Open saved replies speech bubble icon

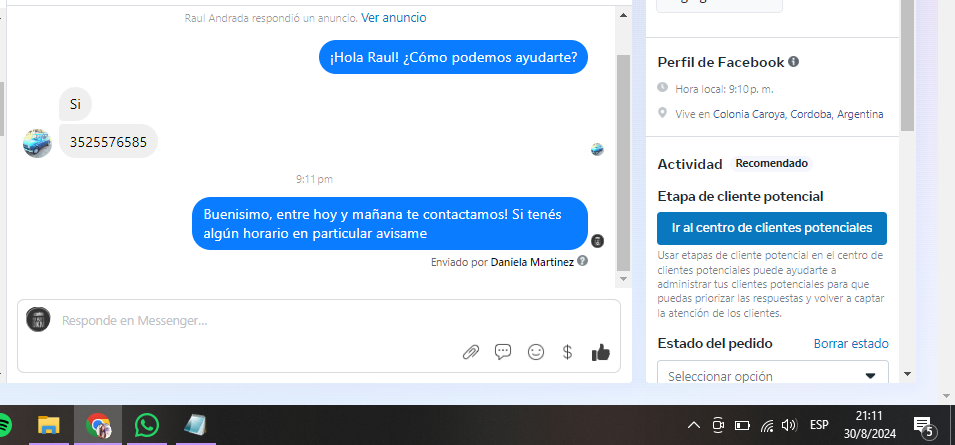503,352
